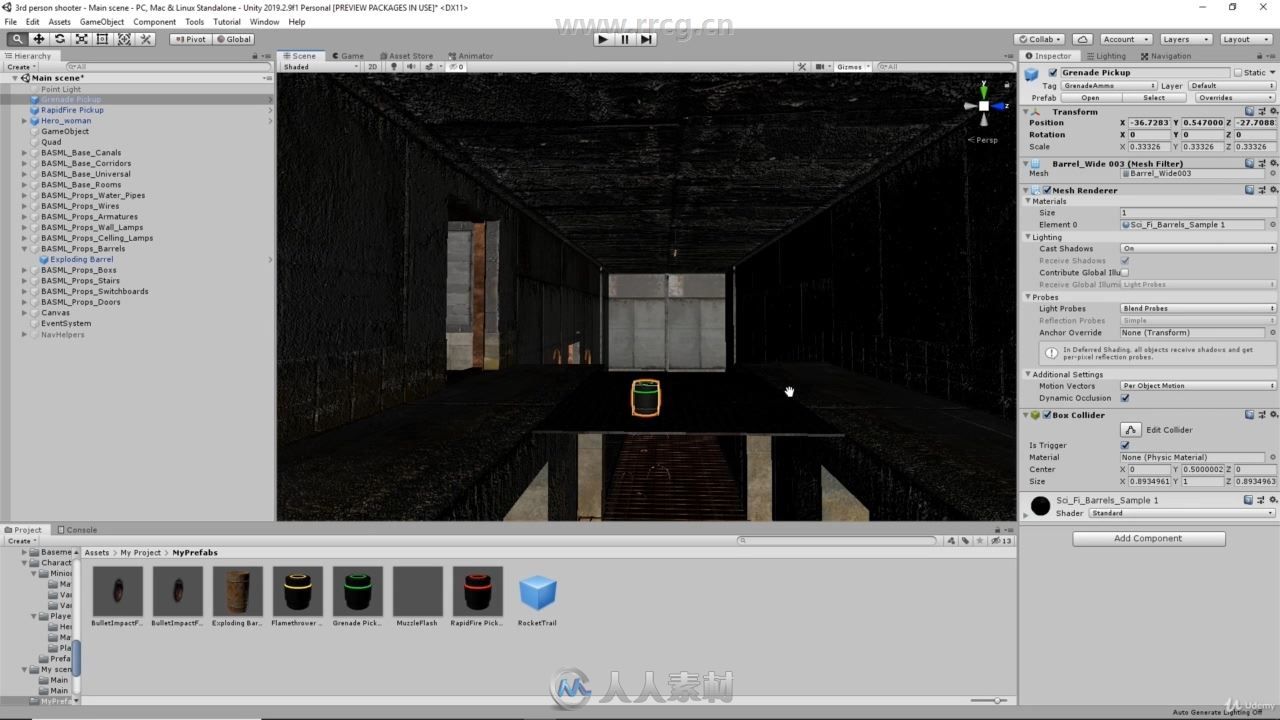Toggle Grenade Pickup active checkbox

[1053, 73]
